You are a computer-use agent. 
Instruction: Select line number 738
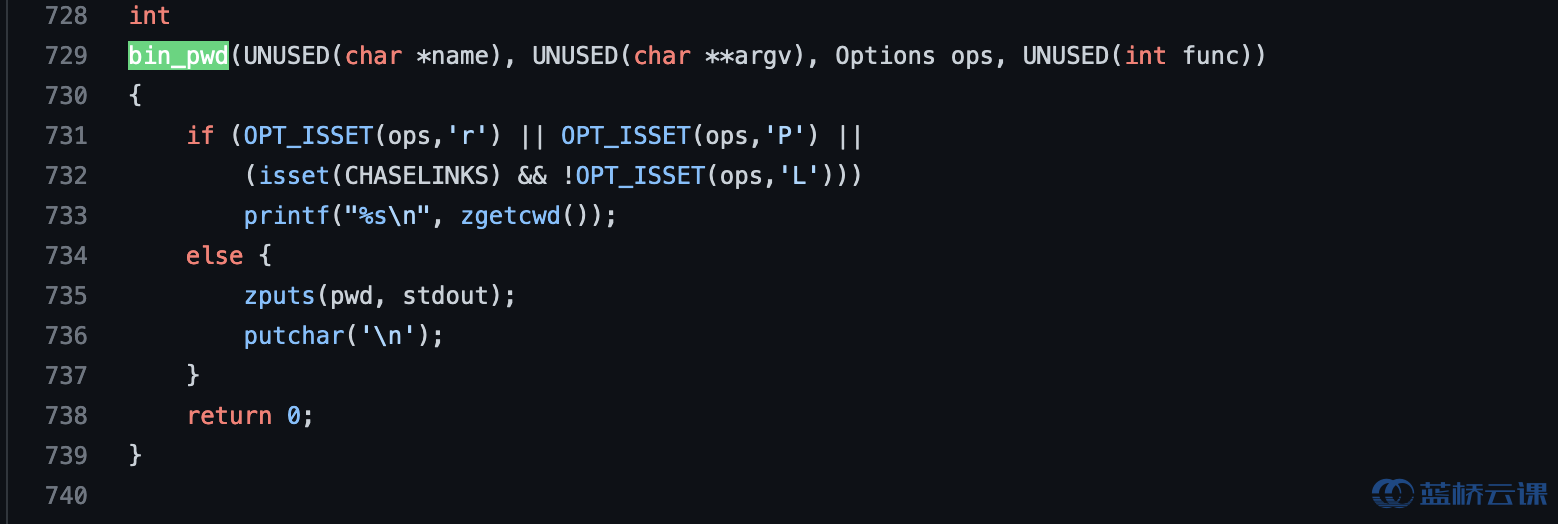[66, 415]
